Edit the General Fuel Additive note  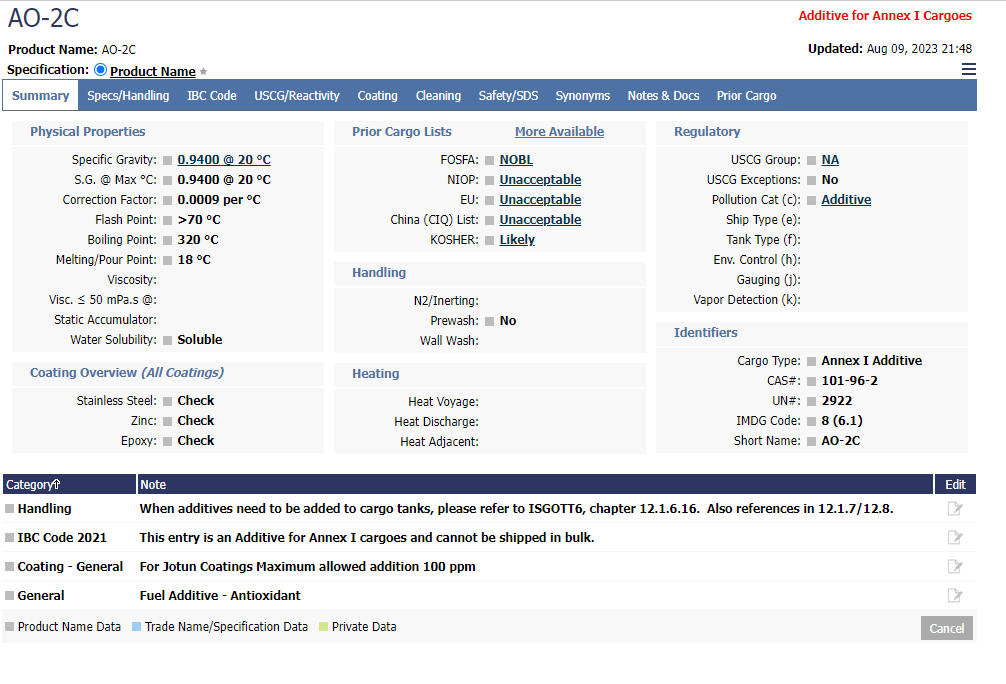coord(955,596)
